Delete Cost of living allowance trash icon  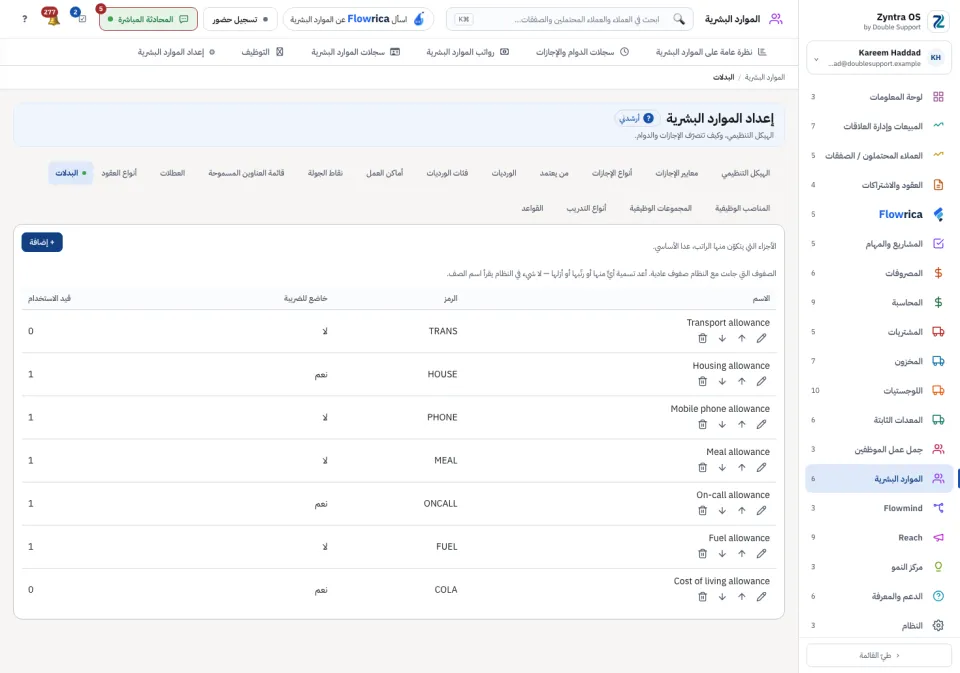pos(702,596)
